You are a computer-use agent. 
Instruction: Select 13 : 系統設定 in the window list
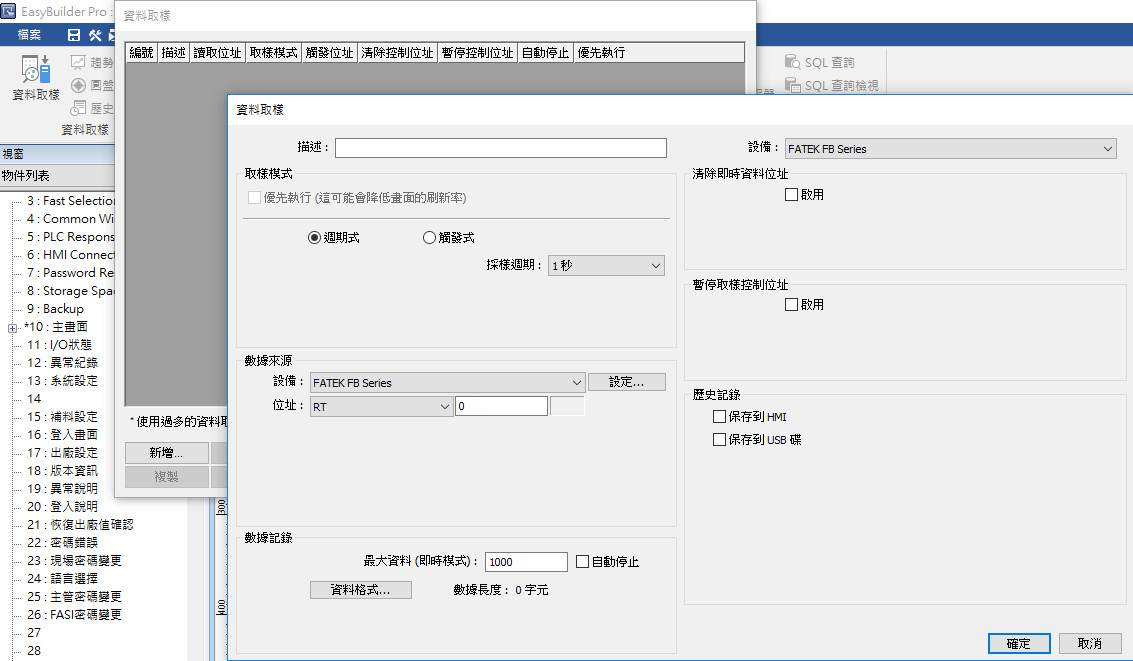pyautogui.click(x=62, y=381)
